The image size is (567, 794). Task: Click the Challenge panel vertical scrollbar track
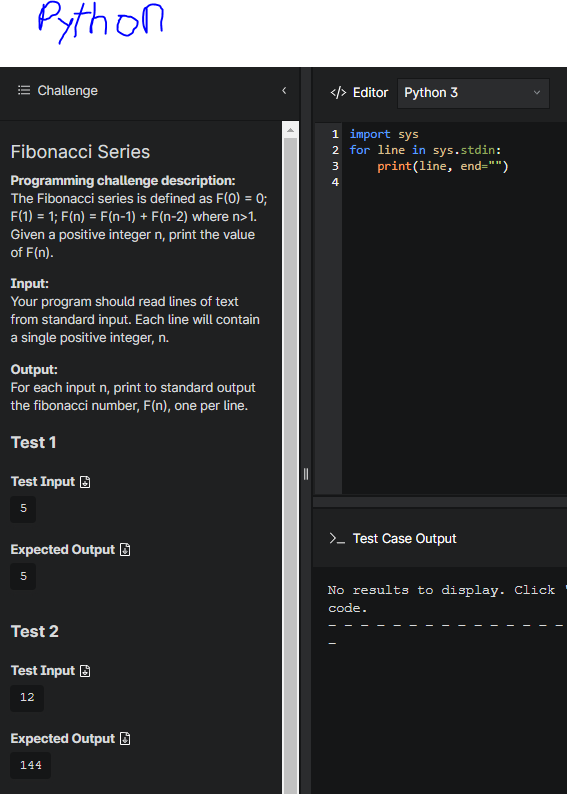(x=290, y=456)
